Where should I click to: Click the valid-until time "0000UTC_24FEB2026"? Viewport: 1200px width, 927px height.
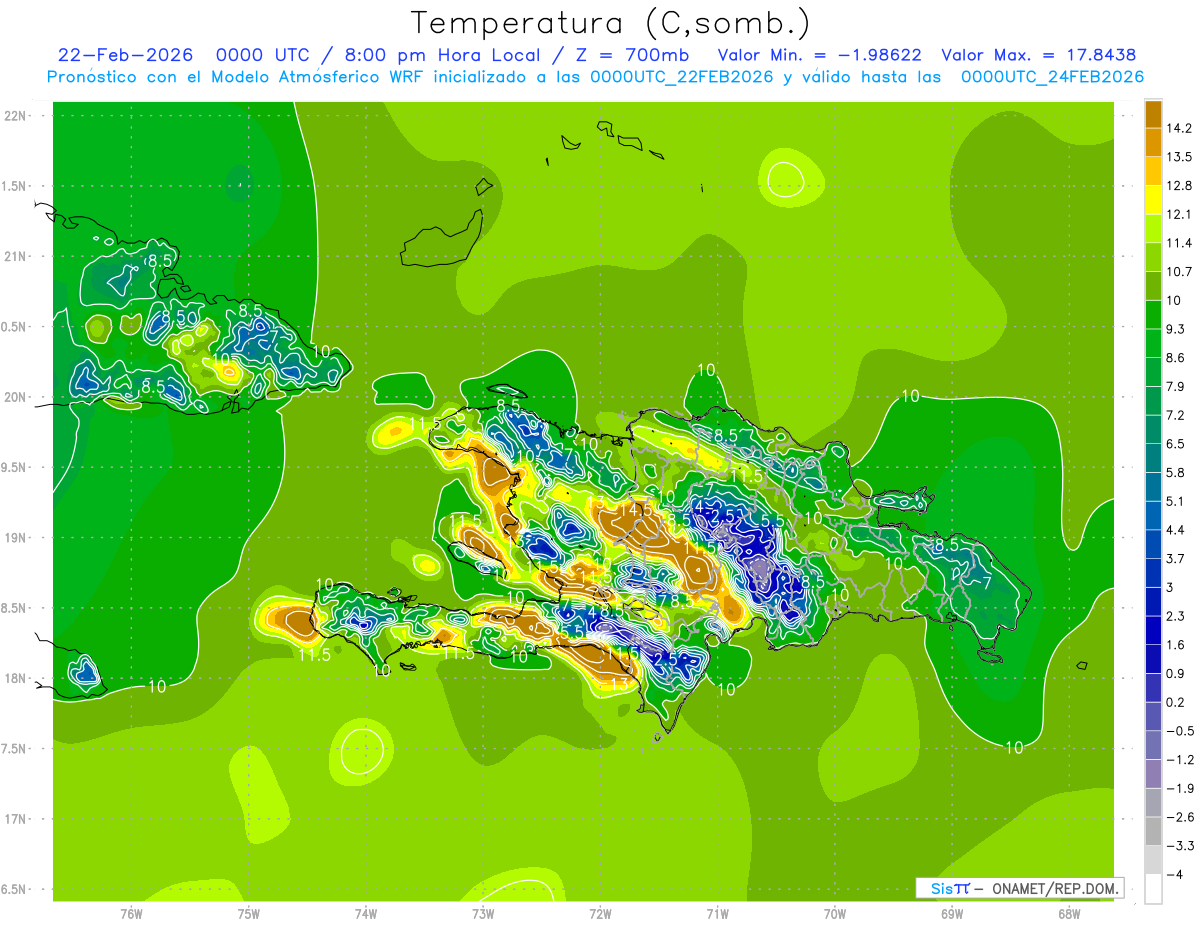tap(1052, 77)
